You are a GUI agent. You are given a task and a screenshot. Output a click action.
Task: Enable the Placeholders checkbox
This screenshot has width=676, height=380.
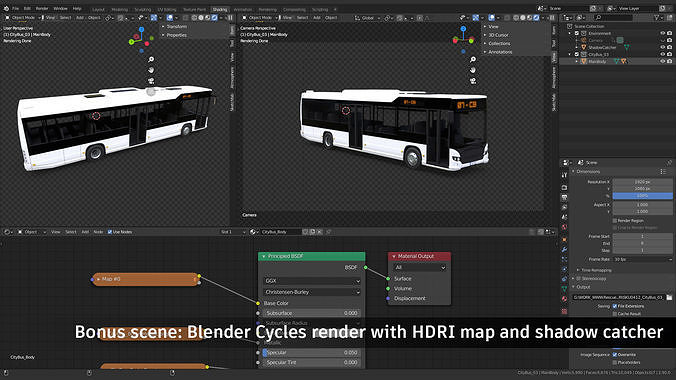pos(615,362)
